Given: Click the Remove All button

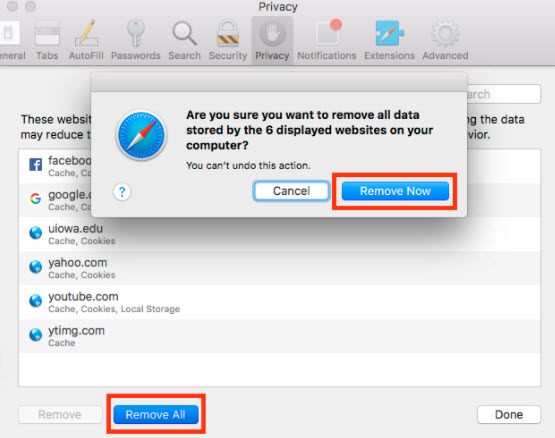Looking at the screenshot, I should 156,414.
